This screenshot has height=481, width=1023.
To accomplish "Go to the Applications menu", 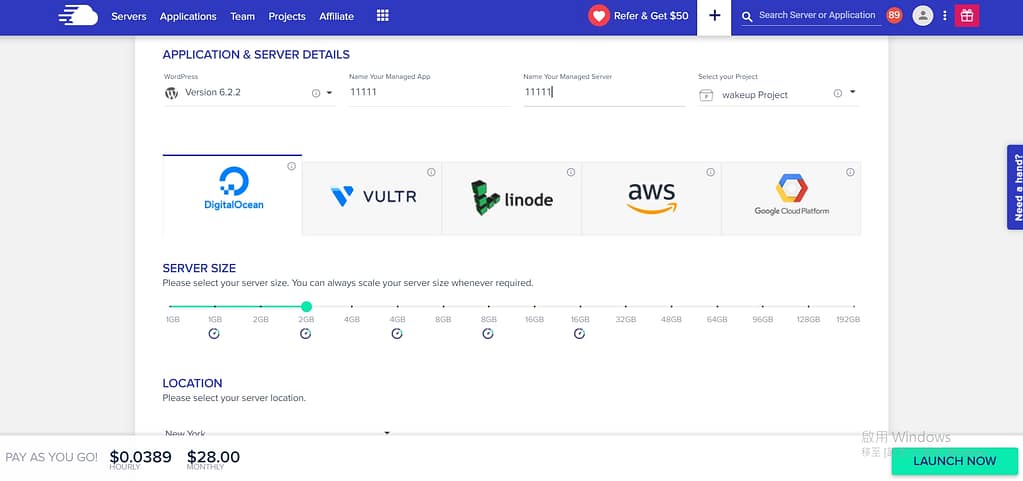I will tap(188, 17).
